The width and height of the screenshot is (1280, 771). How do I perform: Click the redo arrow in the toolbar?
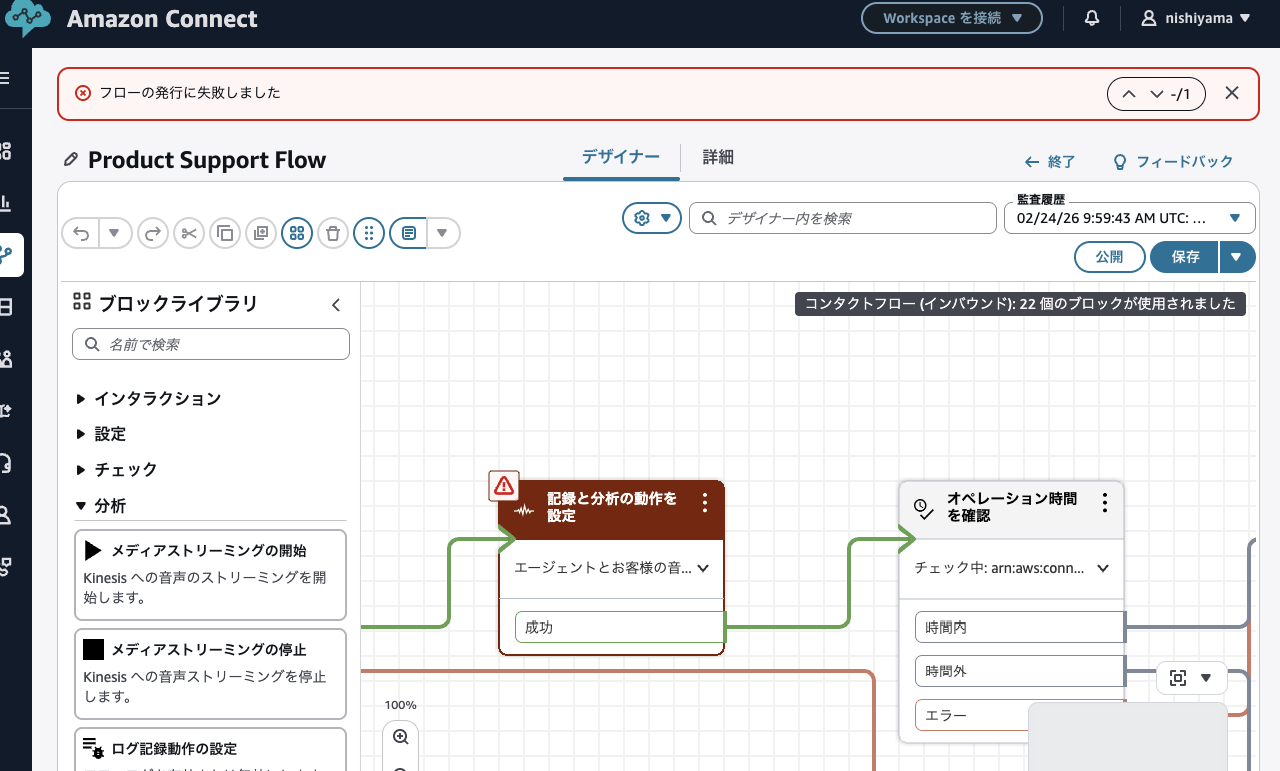click(153, 233)
